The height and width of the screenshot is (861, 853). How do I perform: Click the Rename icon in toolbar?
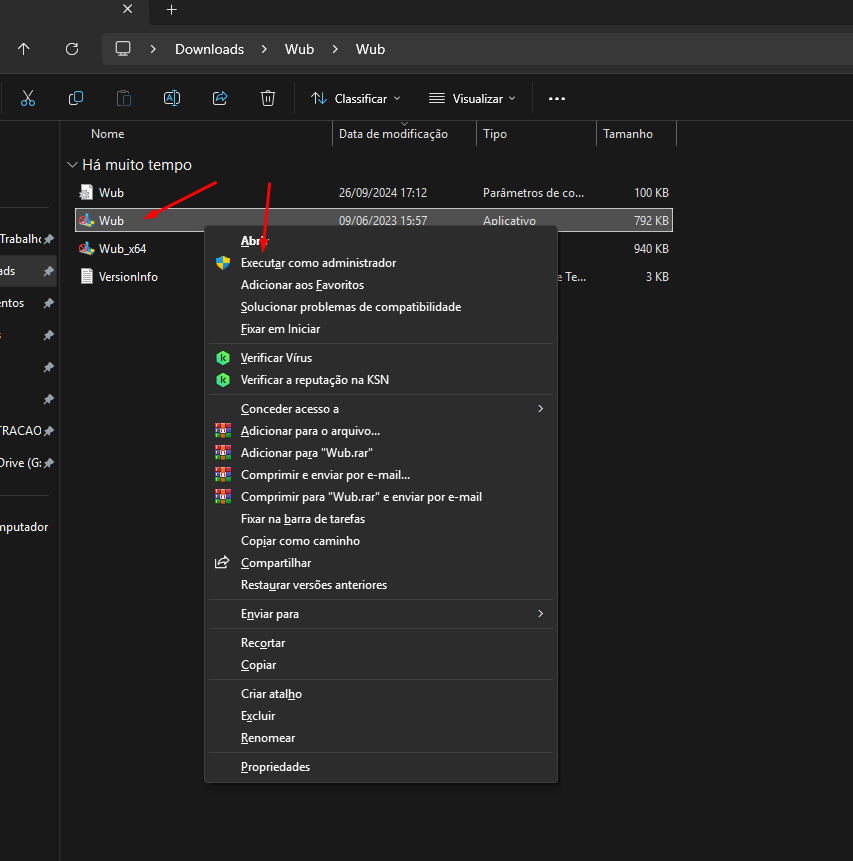[172, 98]
